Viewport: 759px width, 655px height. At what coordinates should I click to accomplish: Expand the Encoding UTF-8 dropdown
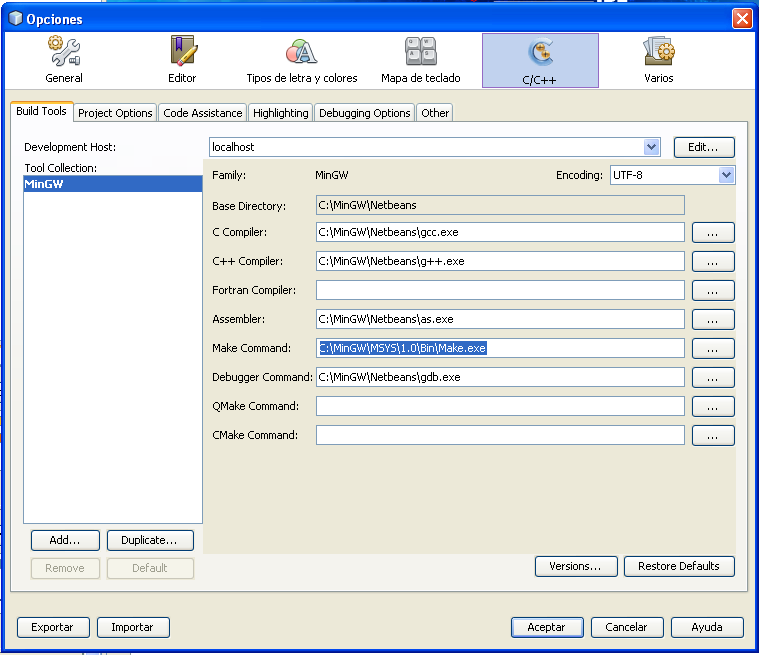coord(726,175)
